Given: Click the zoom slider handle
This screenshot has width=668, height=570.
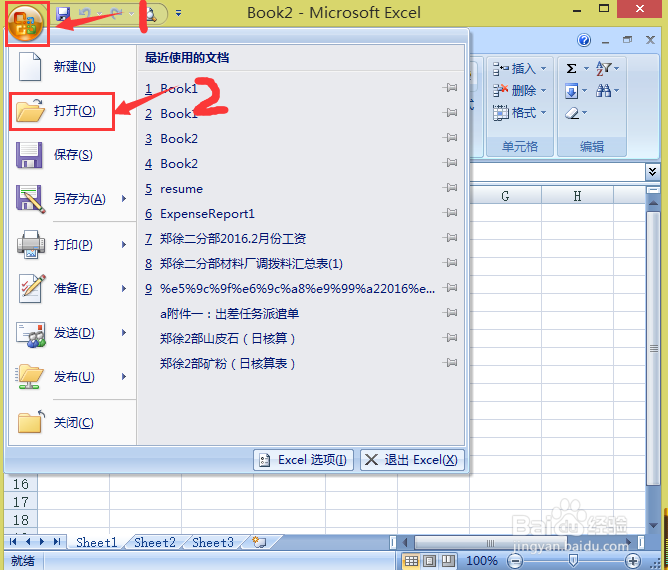Looking at the screenshot, I should (x=573, y=561).
